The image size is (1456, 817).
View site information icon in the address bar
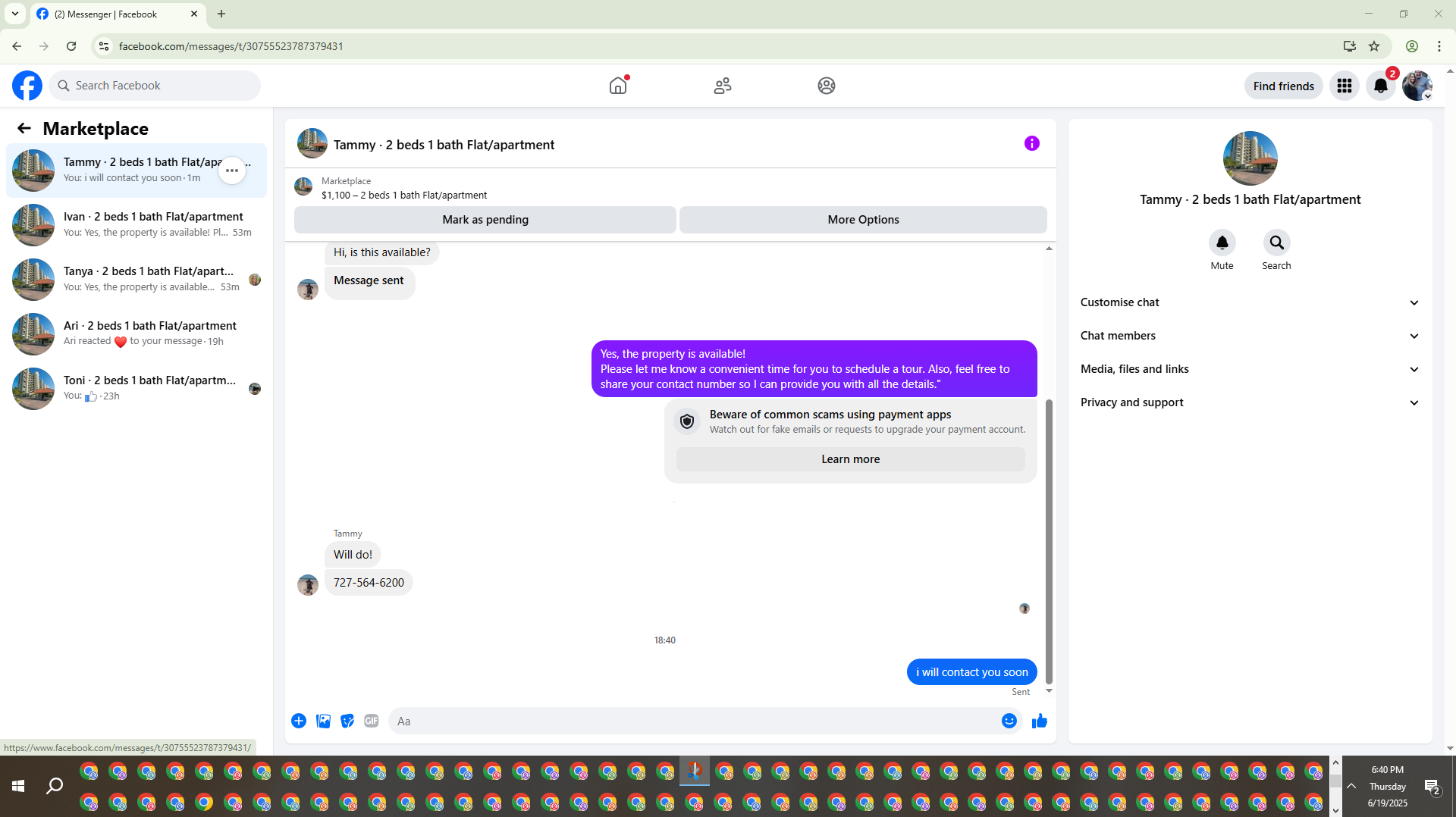[104, 46]
